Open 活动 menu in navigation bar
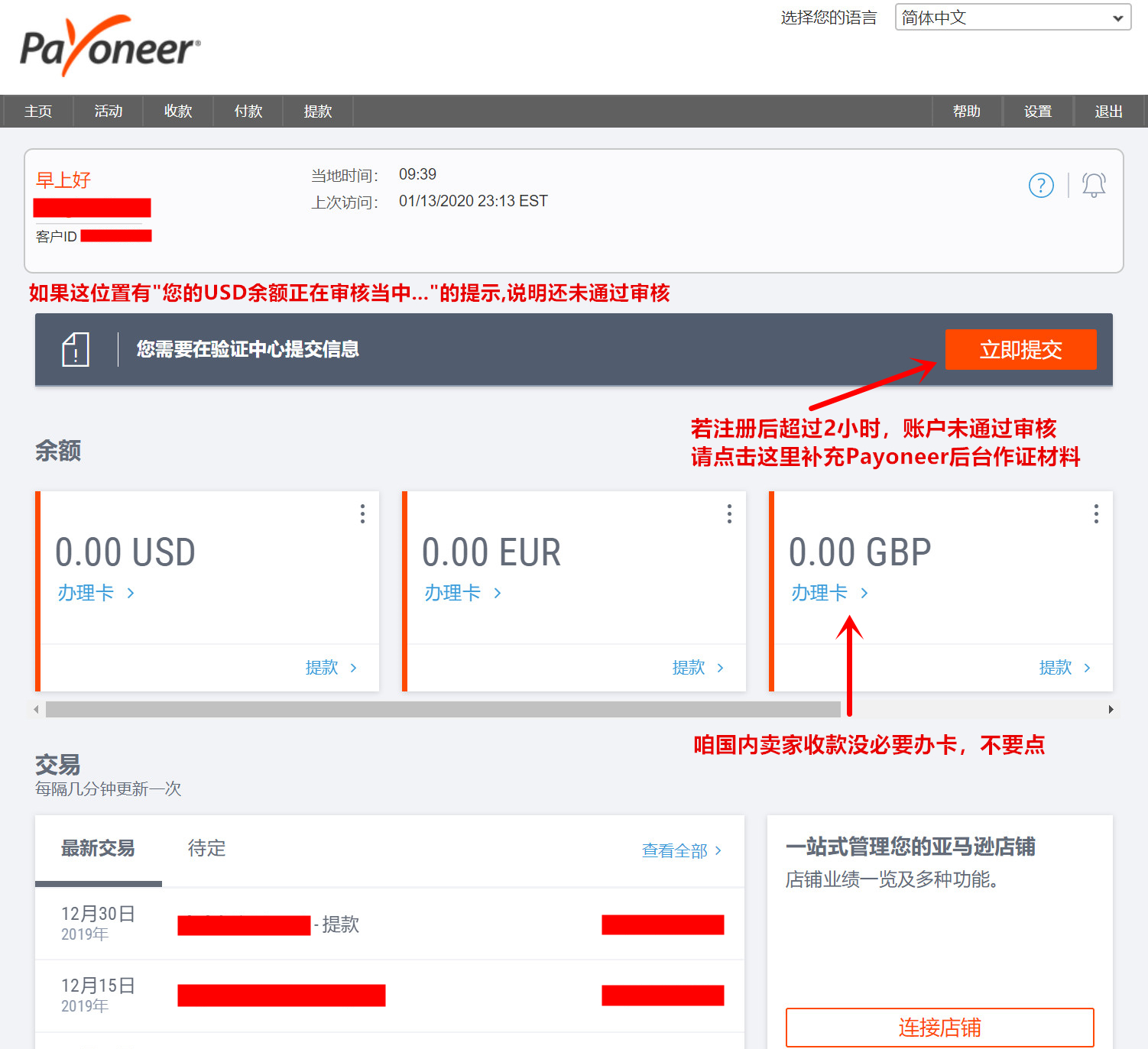This screenshot has width=1148, height=1049. coord(109,112)
